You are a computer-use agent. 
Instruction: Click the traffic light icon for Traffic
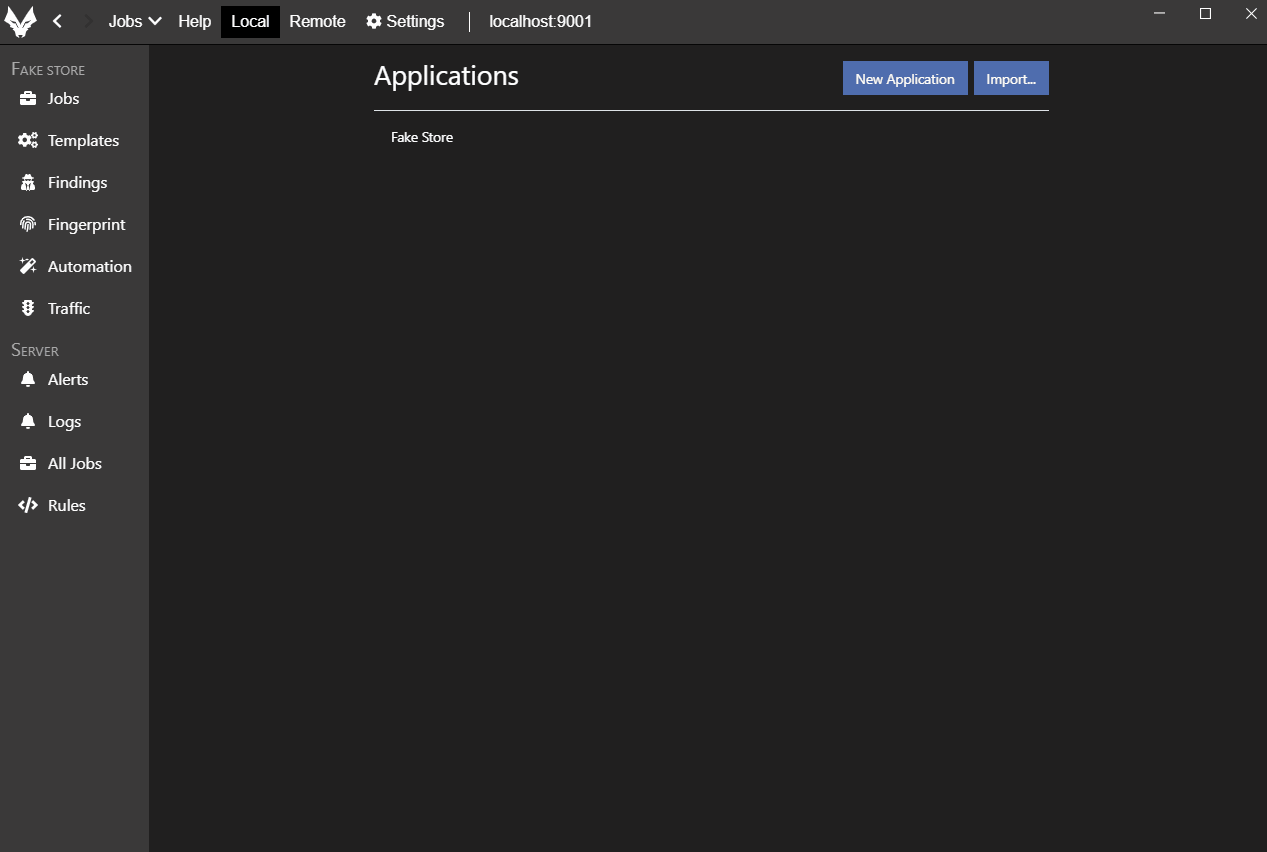click(28, 309)
